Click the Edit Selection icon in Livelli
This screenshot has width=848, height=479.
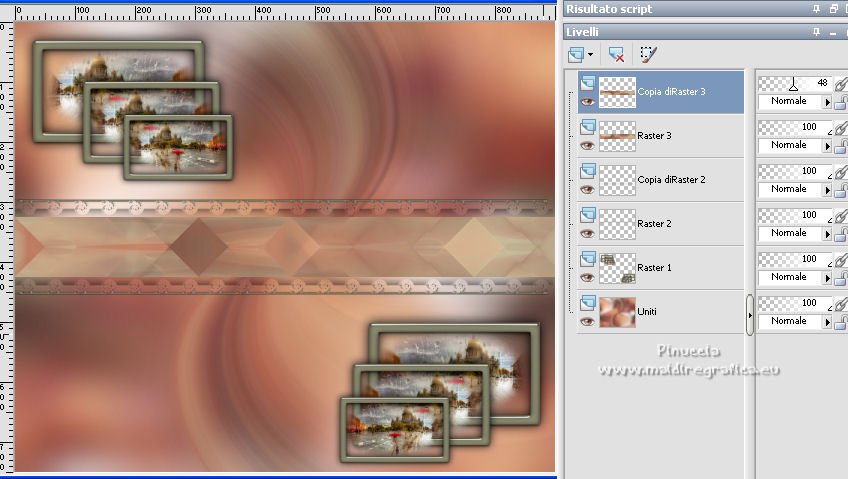click(648, 54)
